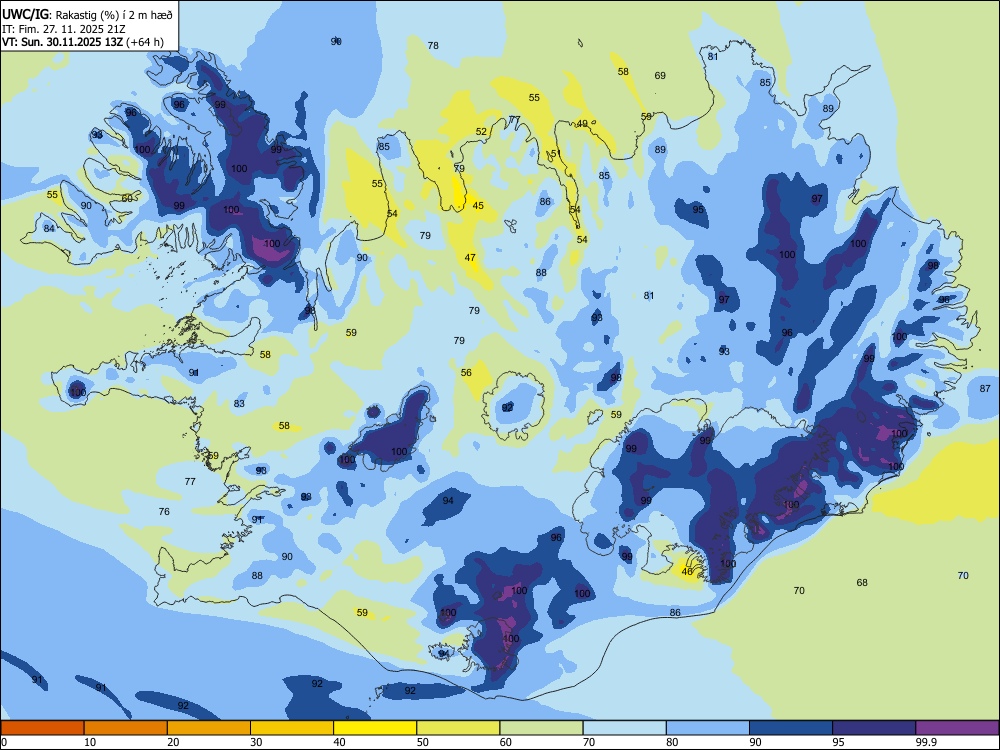Click the bright yellow 40–50 legend swatch

point(375,728)
